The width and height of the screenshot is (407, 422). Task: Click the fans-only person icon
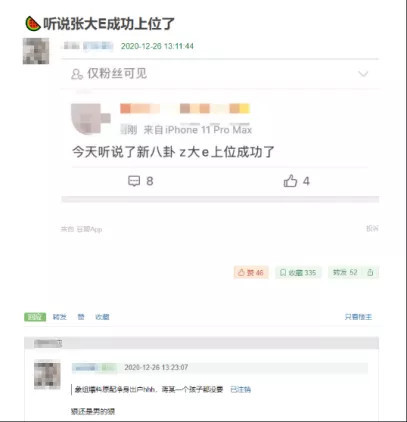[77, 74]
